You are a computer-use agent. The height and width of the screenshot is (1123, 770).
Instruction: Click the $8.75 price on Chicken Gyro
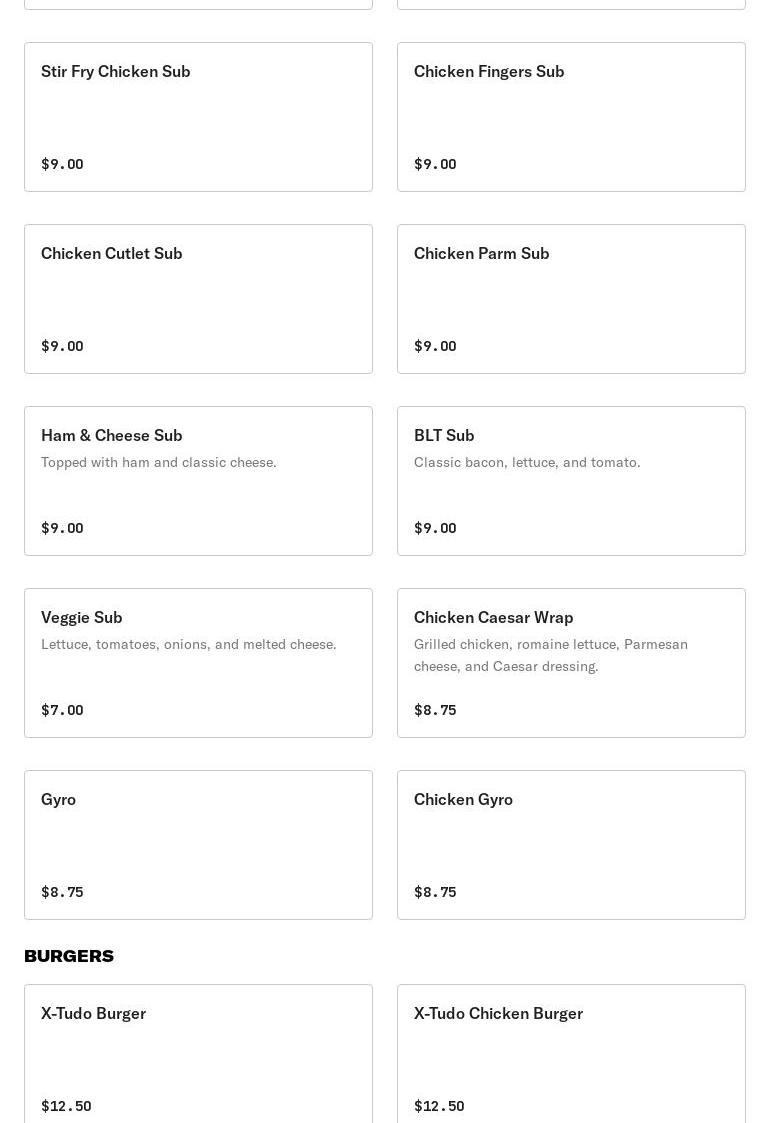(435, 892)
